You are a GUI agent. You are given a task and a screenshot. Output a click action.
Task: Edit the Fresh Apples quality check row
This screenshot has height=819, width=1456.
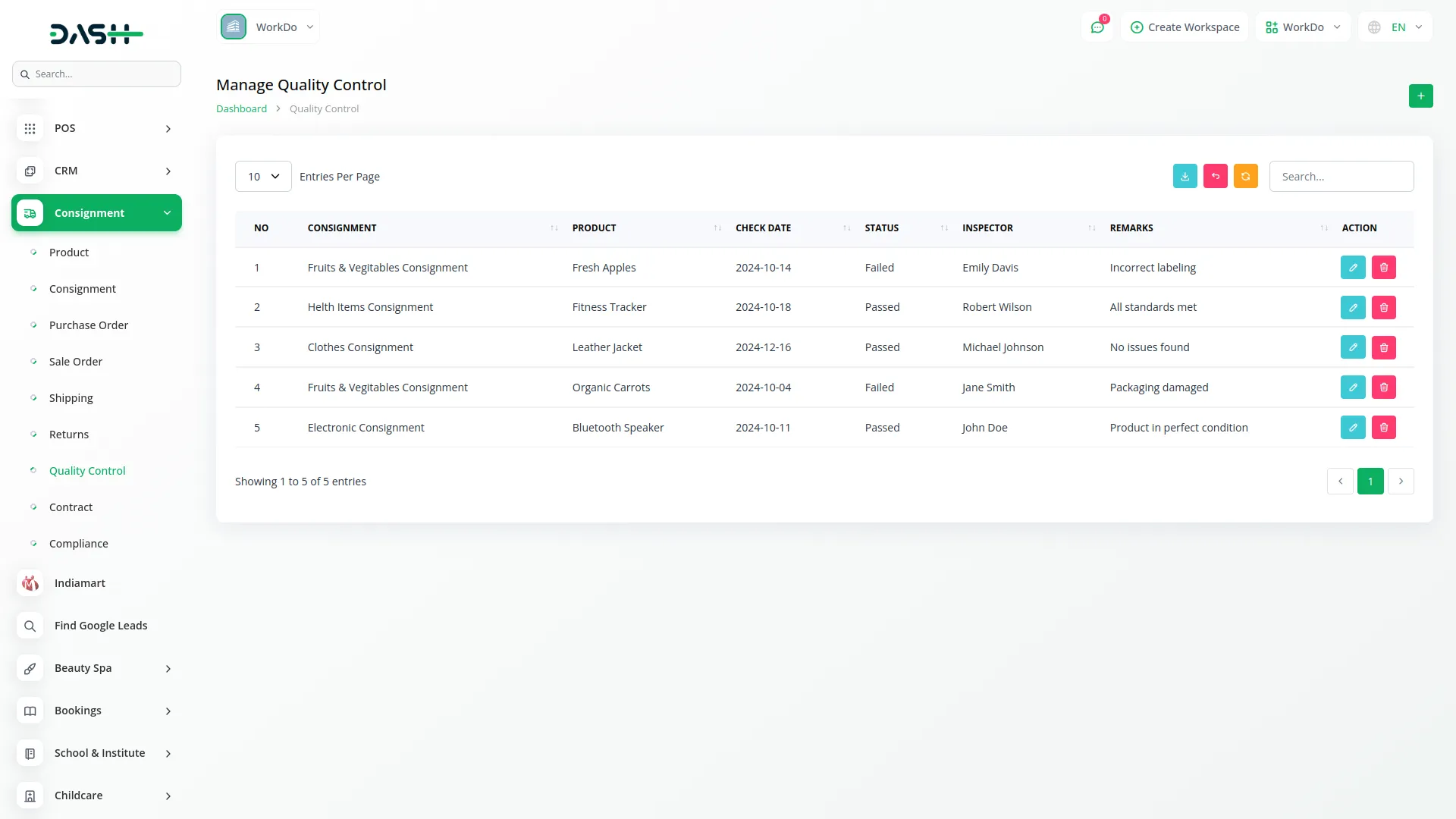coord(1352,267)
